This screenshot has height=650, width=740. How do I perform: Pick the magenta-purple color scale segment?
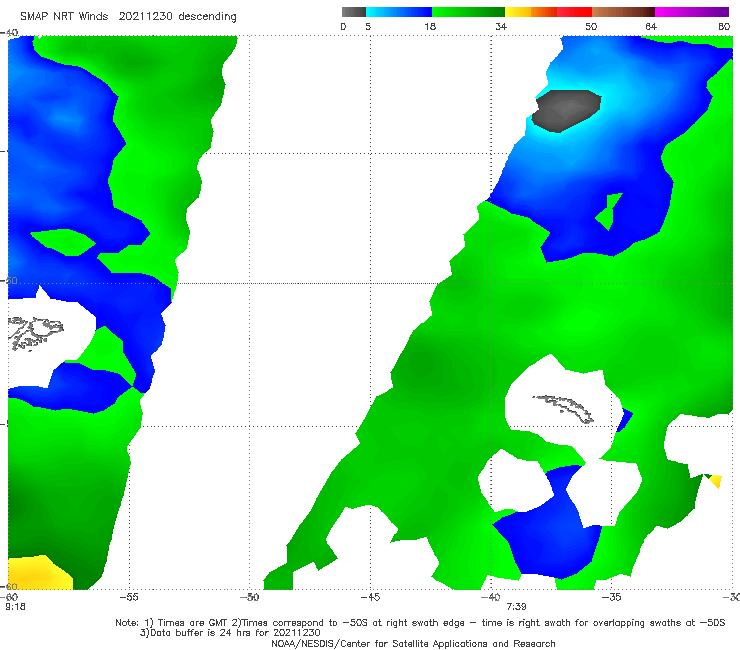[692, 12]
